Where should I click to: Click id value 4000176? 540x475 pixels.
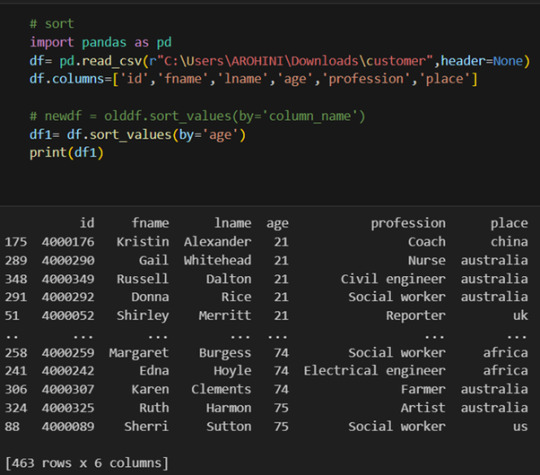(68, 242)
